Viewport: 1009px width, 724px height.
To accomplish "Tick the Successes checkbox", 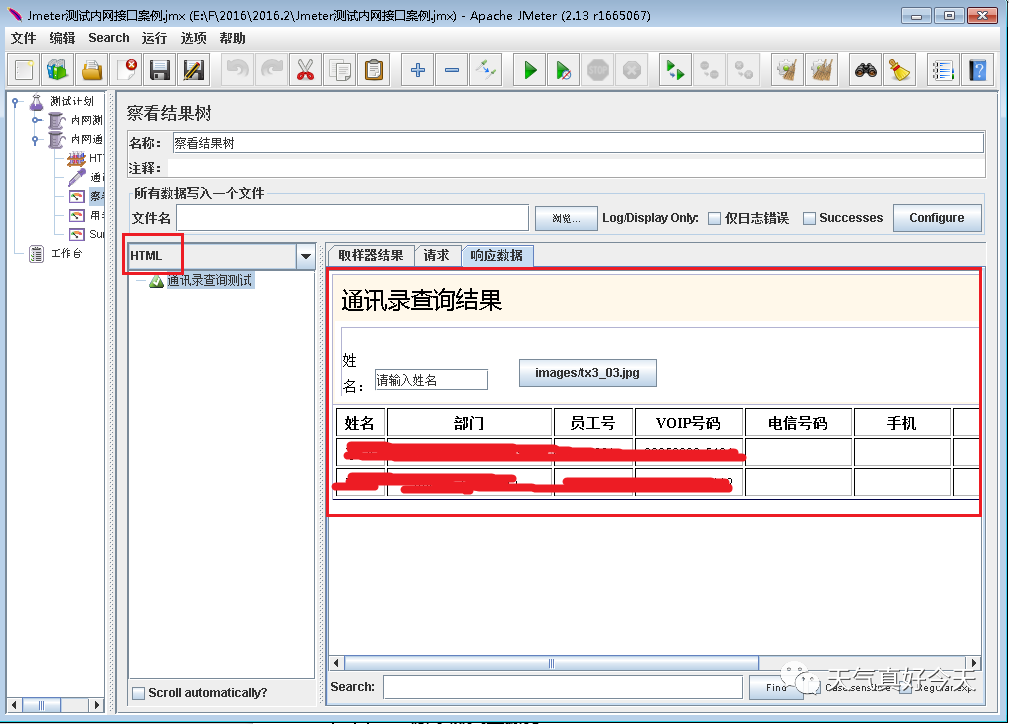I will click(x=810, y=219).
